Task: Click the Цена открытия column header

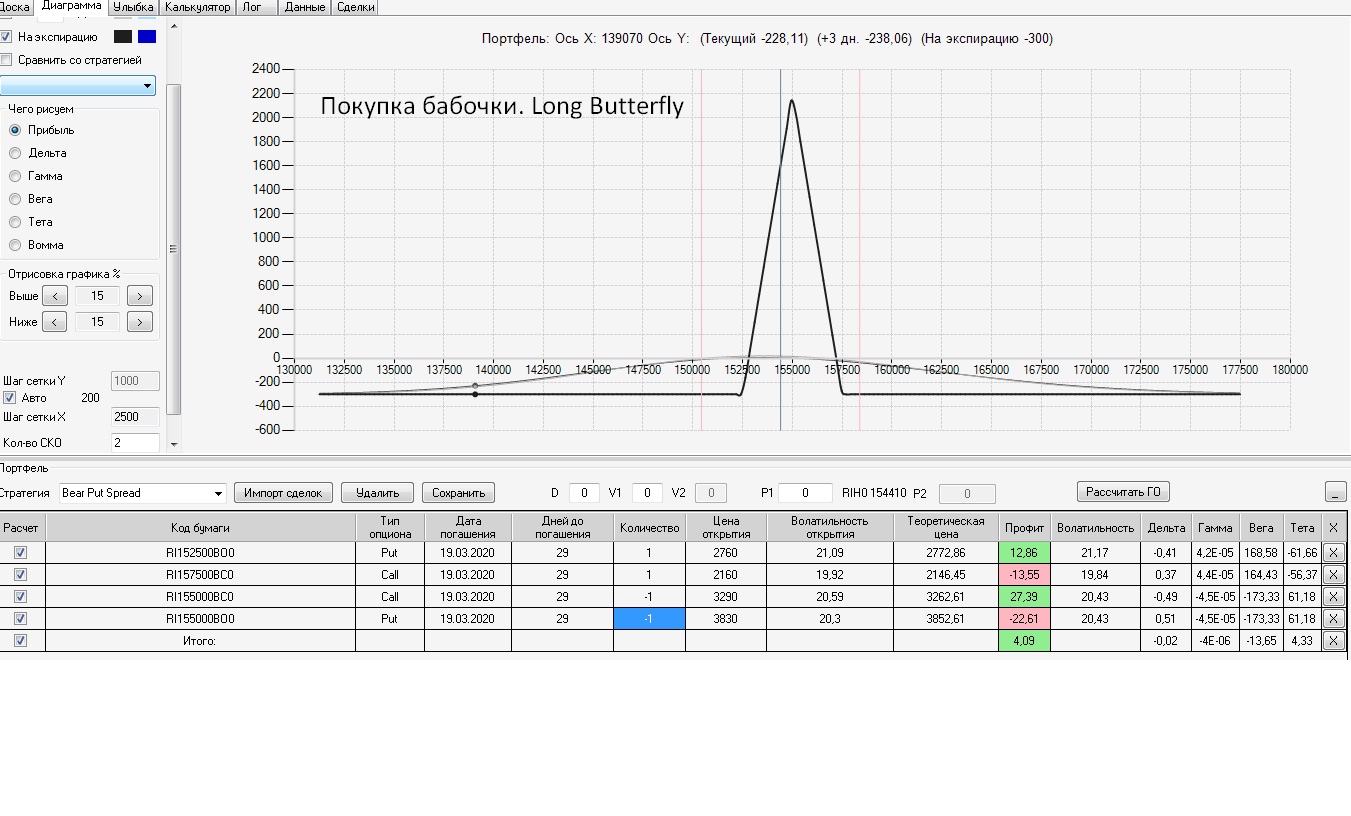Action: coord(726,527)
